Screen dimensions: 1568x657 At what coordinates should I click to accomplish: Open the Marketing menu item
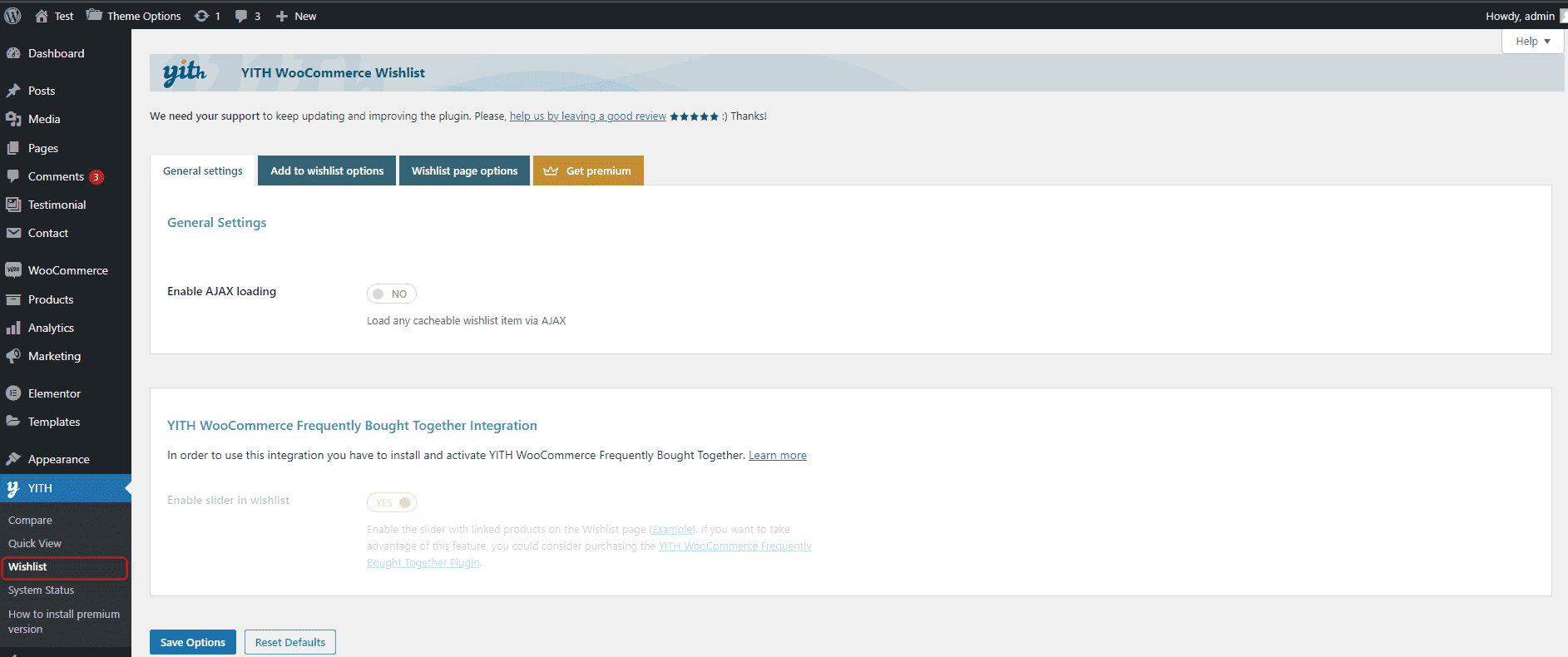point(54,356)
